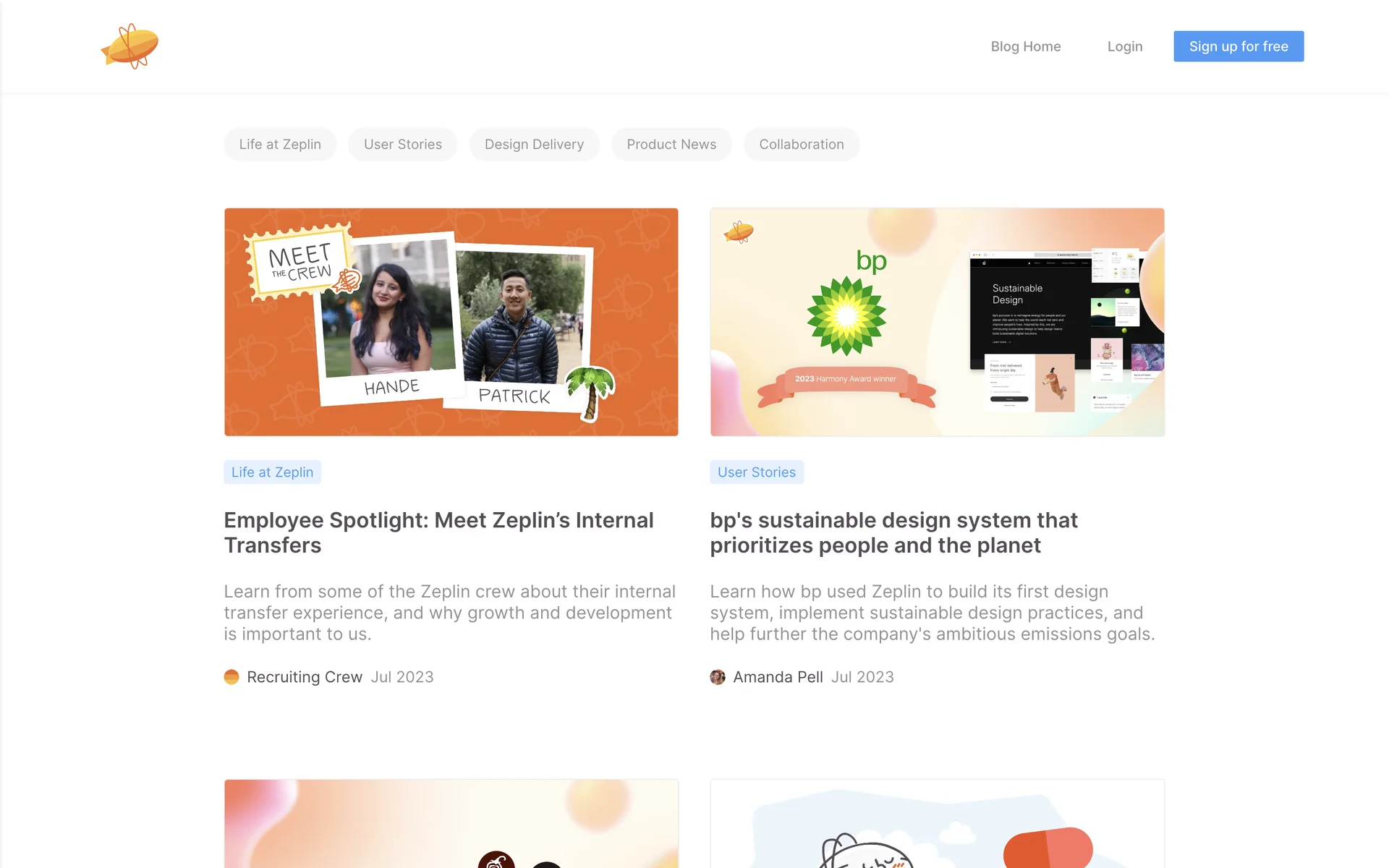1389x868 pixels.
Task: Open the Login page
Action: point(1125,46)
